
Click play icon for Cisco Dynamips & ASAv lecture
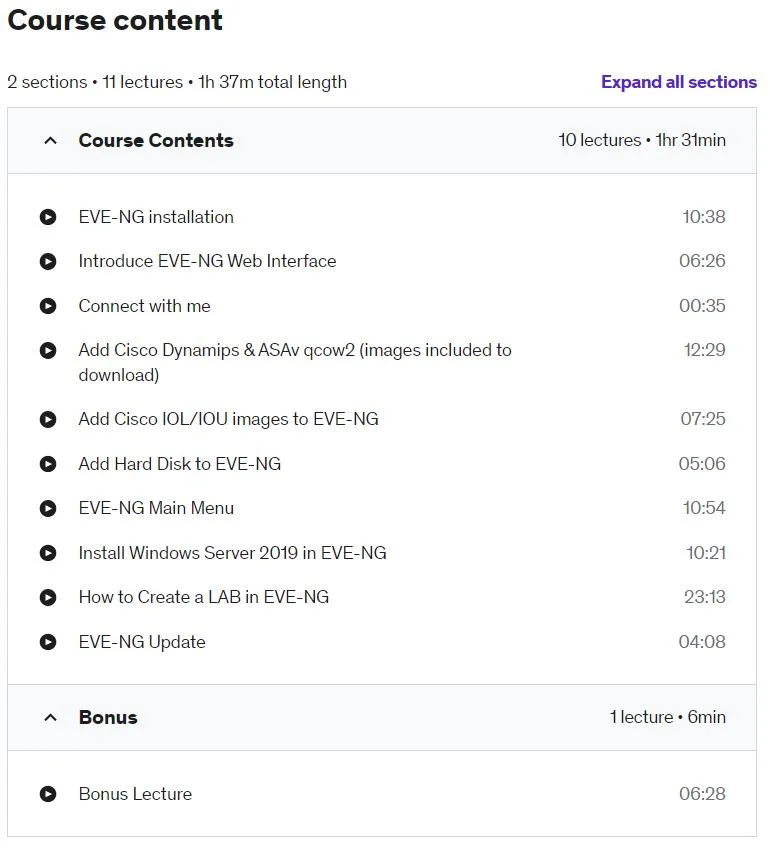coord(48,350)
